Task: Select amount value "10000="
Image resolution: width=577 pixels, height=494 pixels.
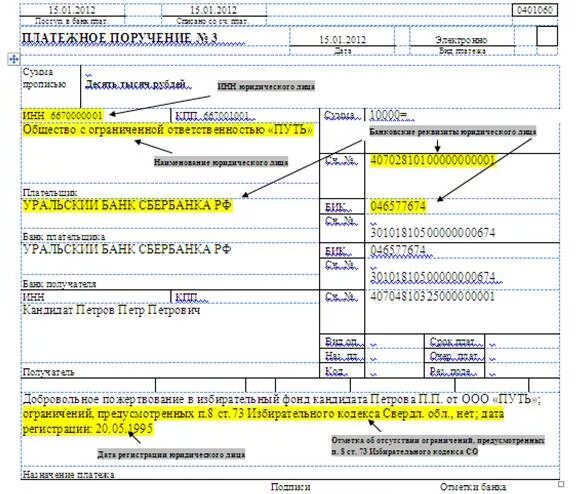Action: [x=388, y=115]
